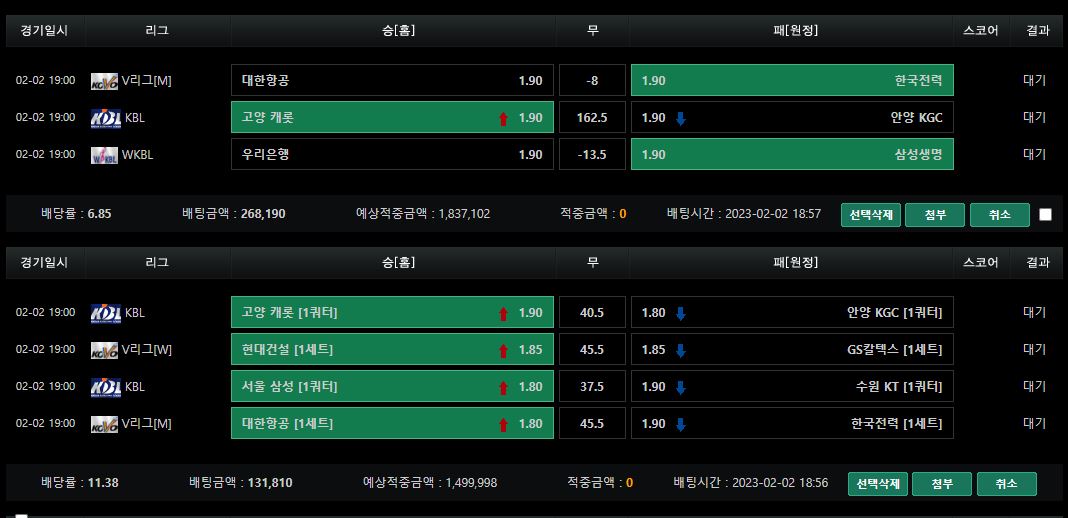Image resolution: width=1068 pixels, height=518 pixels.
Task: Click the KBL logo in the 고양 캐롯 [1쿼터] row
Action: [x=106, y=312]
